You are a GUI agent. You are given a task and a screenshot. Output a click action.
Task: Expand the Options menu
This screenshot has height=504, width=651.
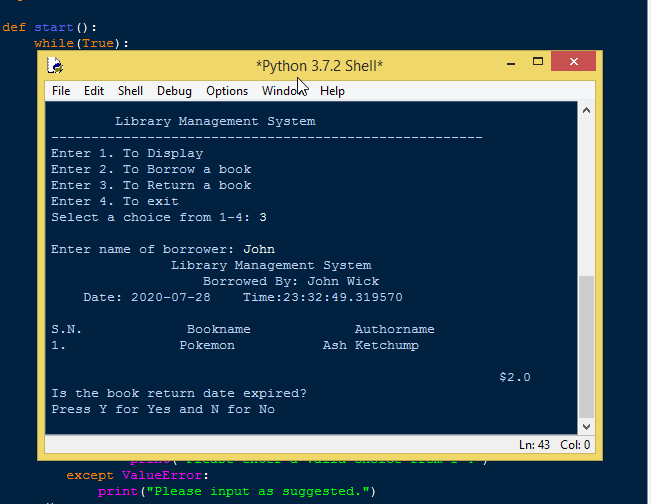227,91
